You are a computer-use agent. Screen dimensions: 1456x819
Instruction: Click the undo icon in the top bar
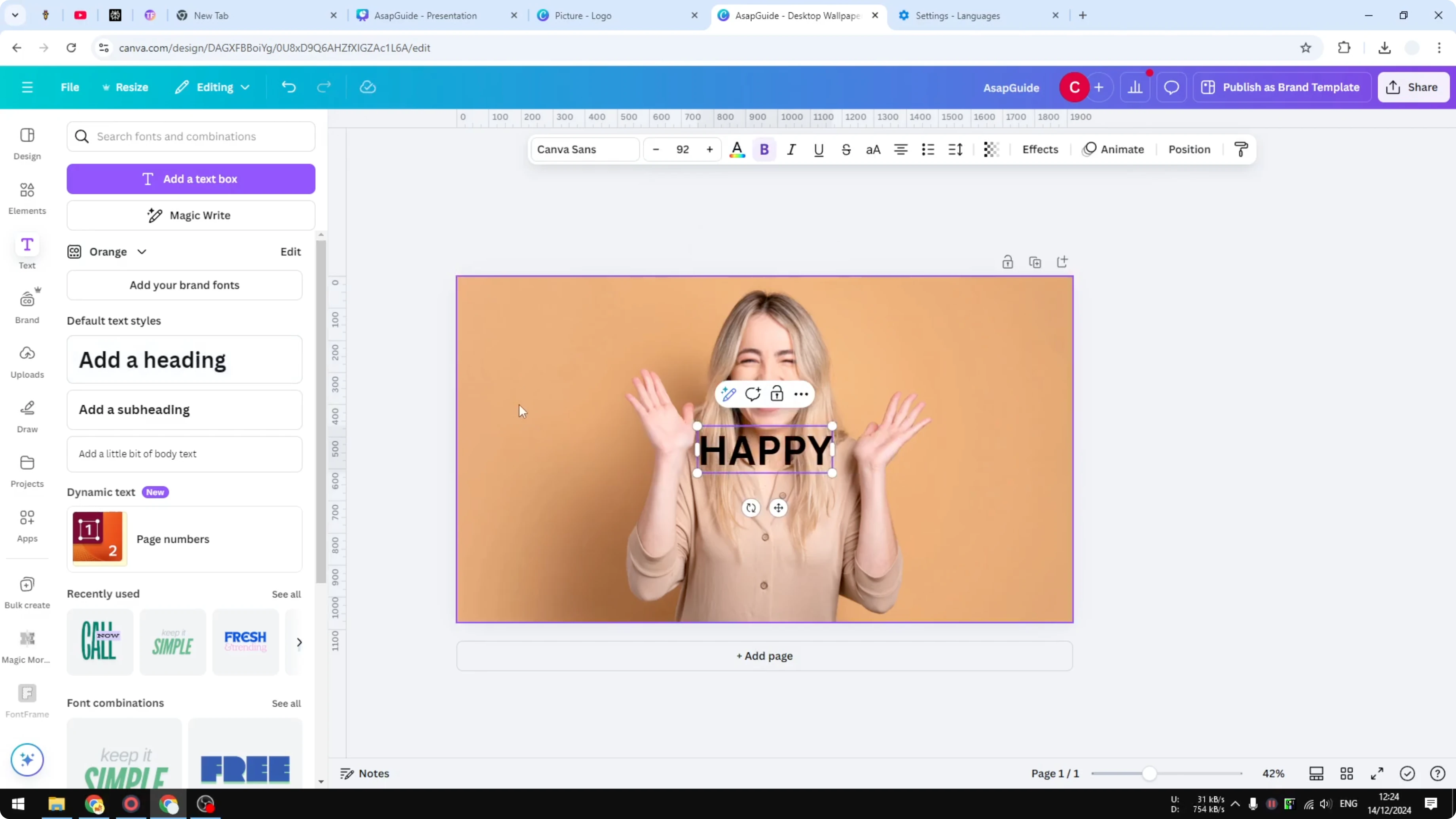[289, 87]
